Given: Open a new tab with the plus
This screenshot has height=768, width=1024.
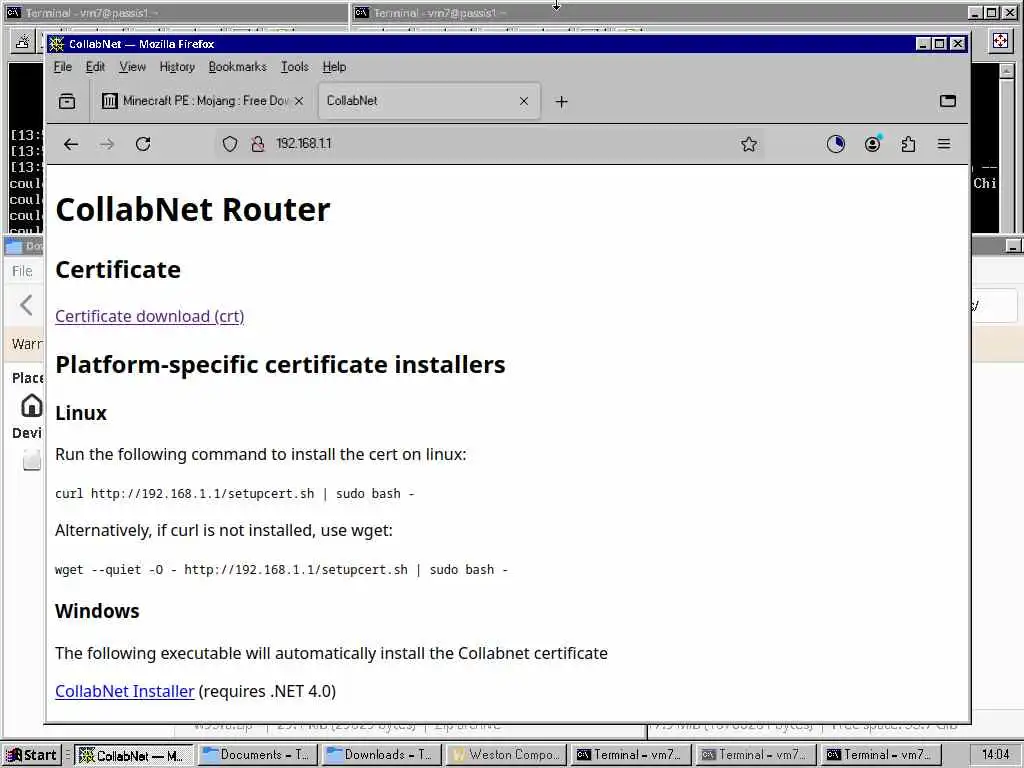Looking at the screenshot, I should pyautogui.click(x=562, y=102).
